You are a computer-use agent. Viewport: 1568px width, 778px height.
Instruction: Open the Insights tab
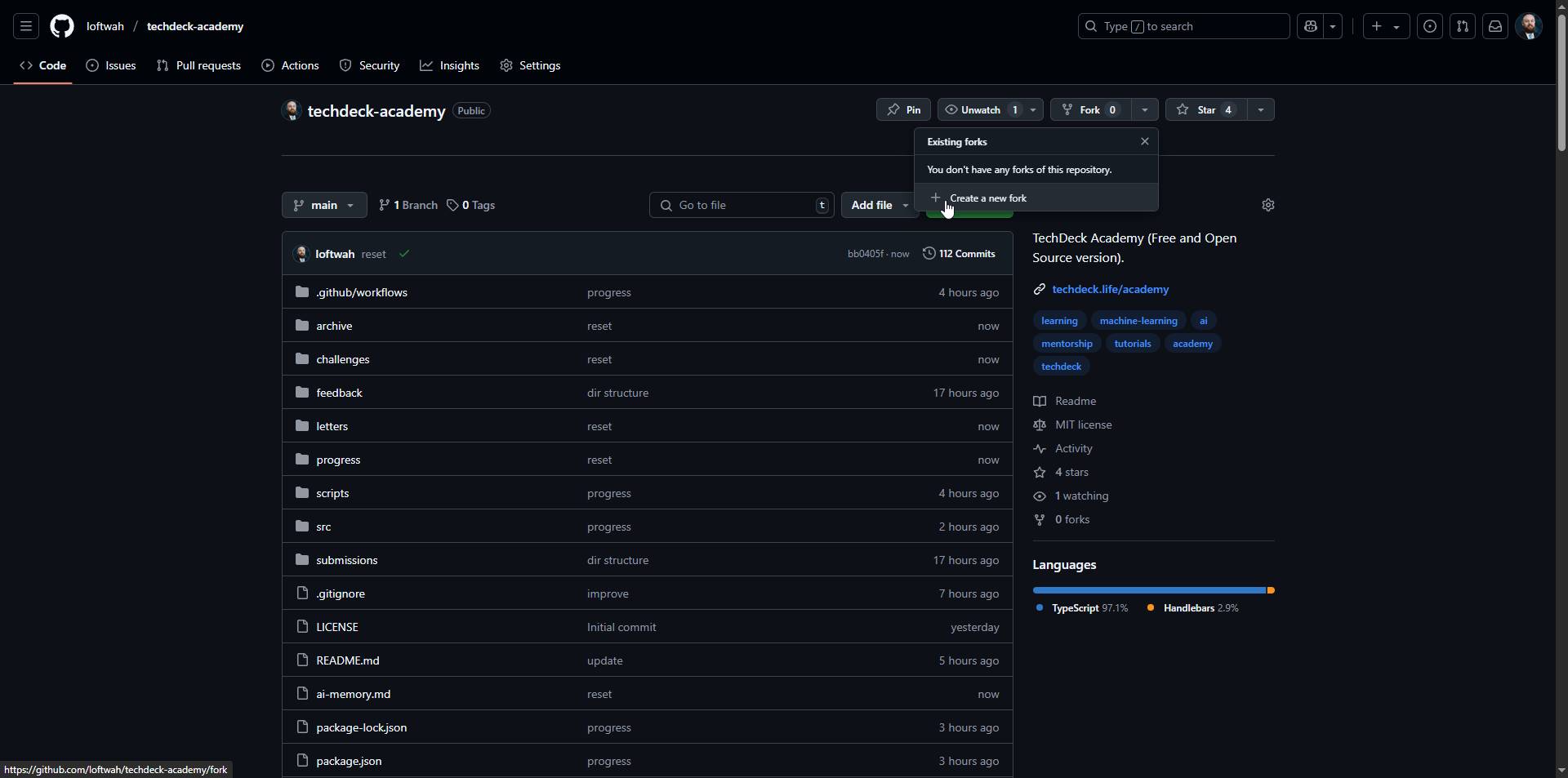[x=450, y=65]
